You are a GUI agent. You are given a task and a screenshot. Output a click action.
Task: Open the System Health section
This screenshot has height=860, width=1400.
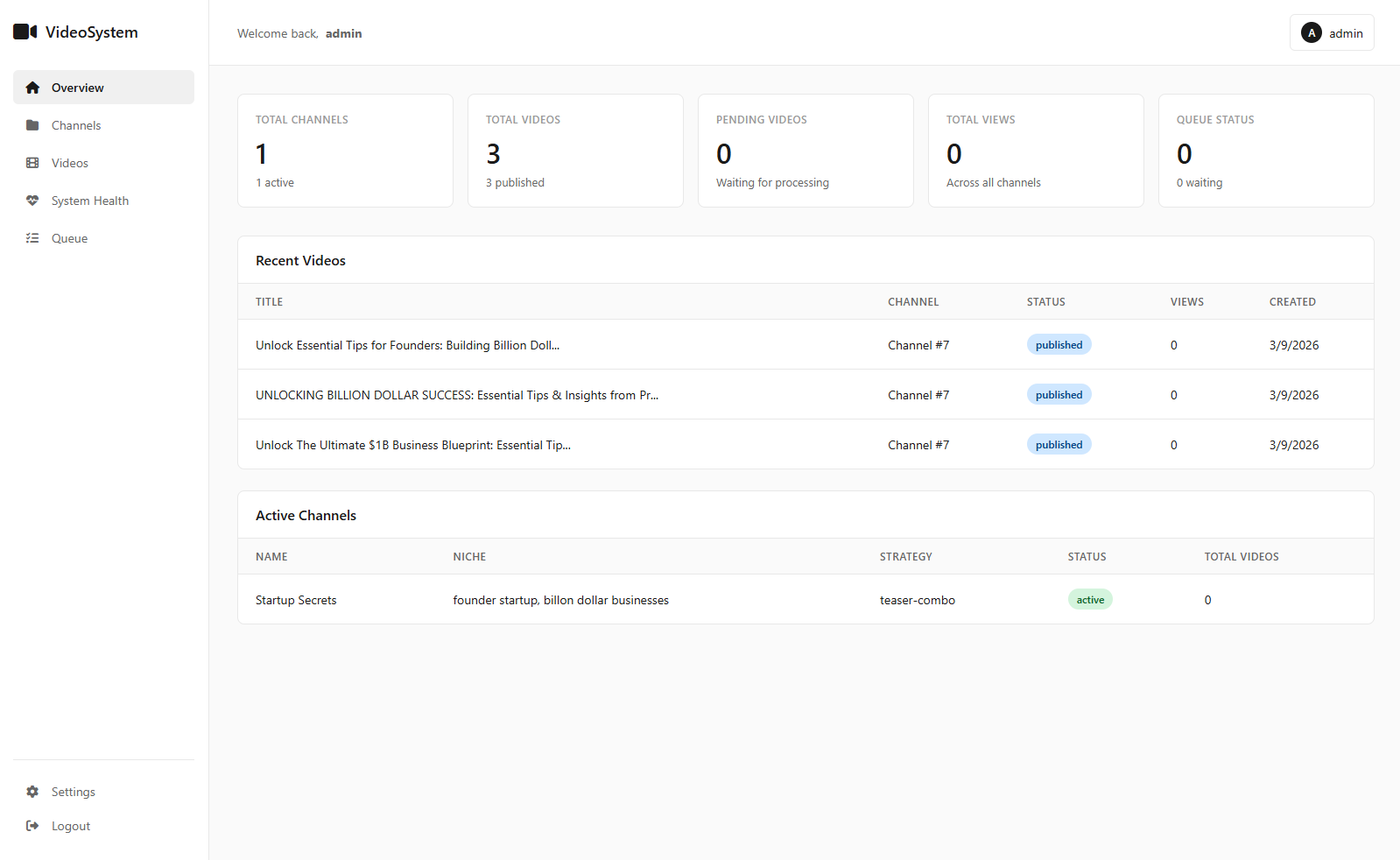point(89,201)
